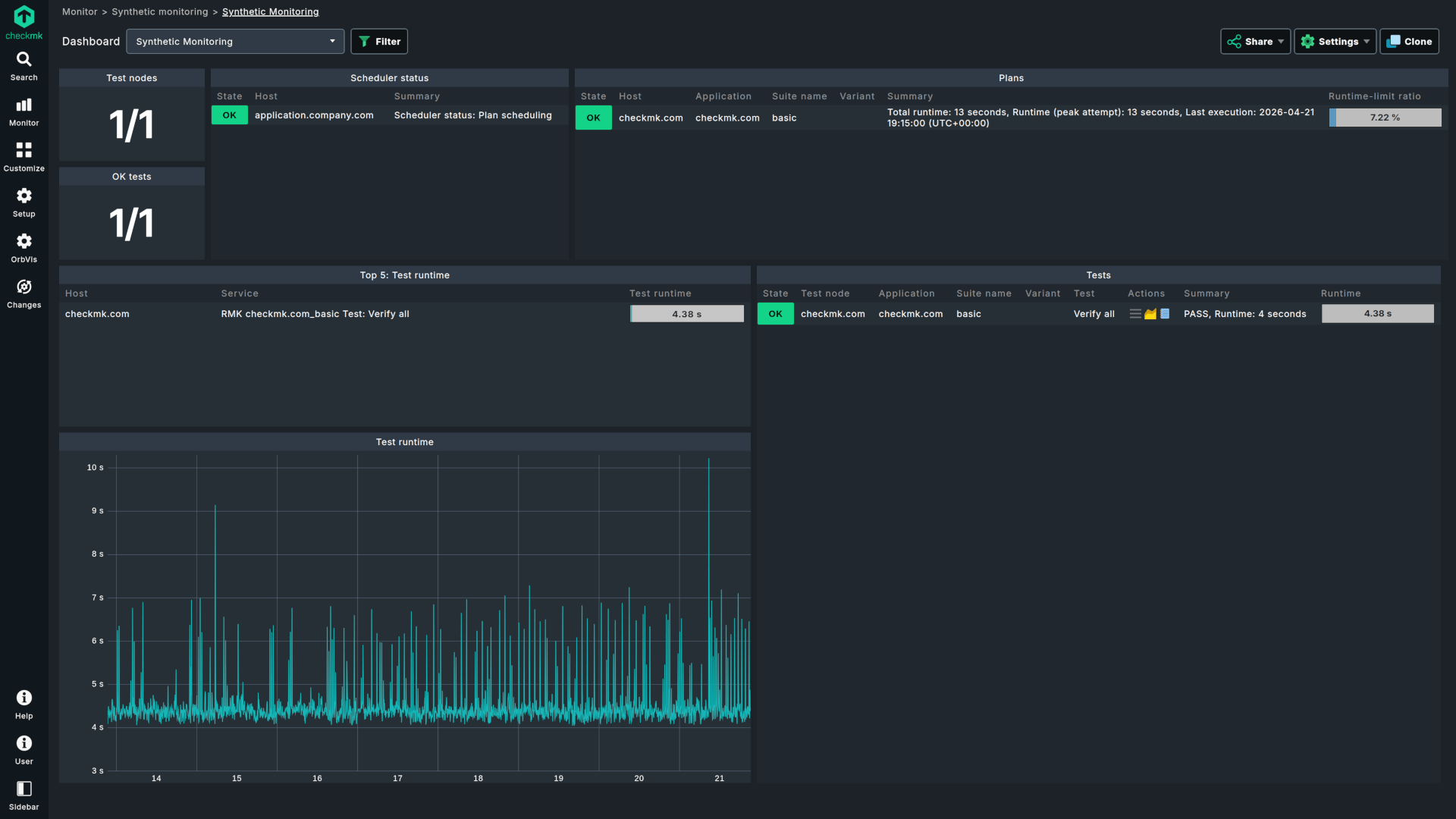
Task: Open the Search sidebar item
Action: [x=24, y=66]
